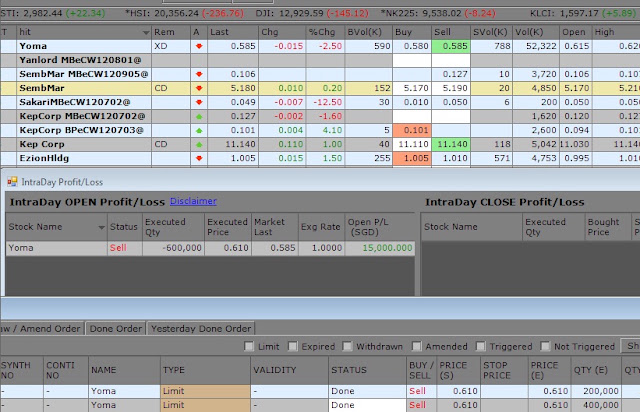Click the orange Buy price 1.005 for EzionHldg
Viewport: 640px width, 412px height.
[412, 158]
